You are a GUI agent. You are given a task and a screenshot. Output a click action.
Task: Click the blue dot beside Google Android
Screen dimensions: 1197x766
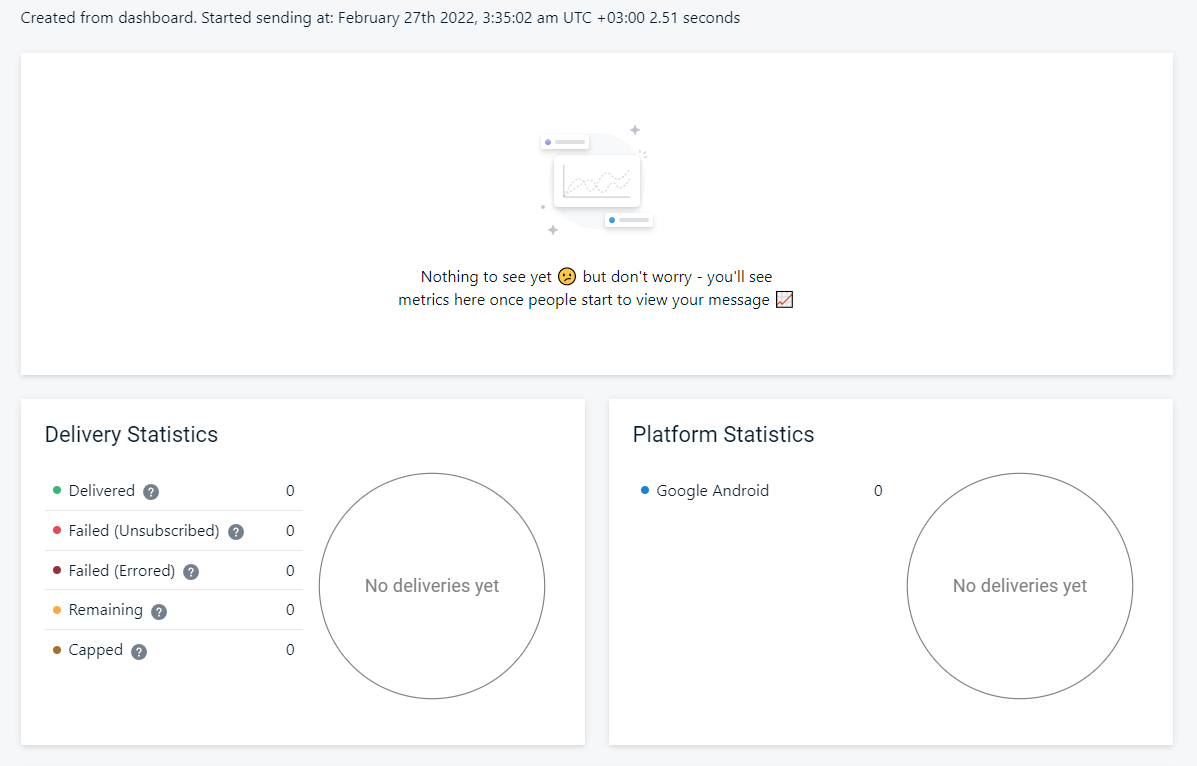[x=645, y=490]
